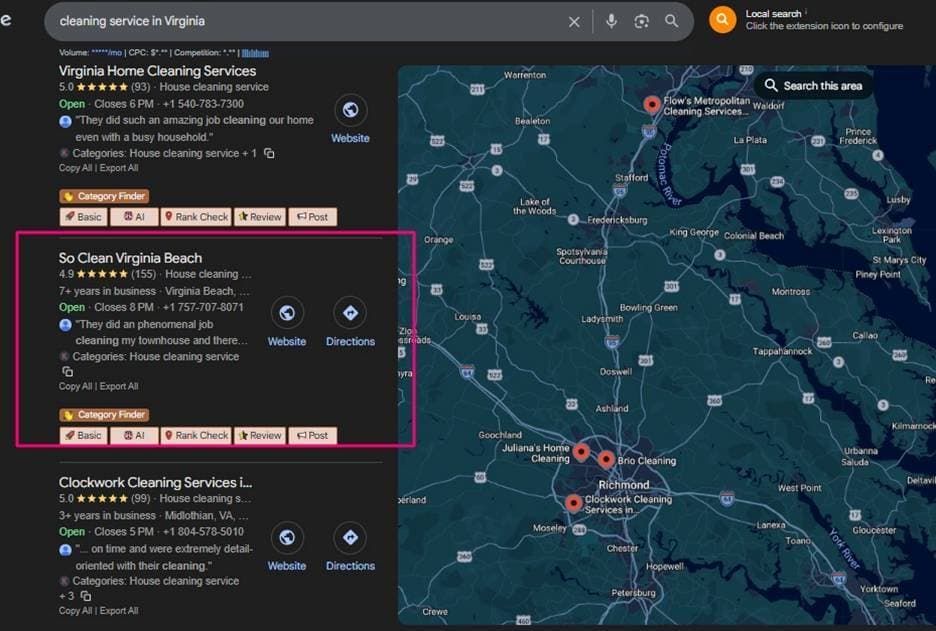Open Website icon for Virginia Home Cleaning Services
The width and height of the screenshot is (936, 631).
pos(350,111)
